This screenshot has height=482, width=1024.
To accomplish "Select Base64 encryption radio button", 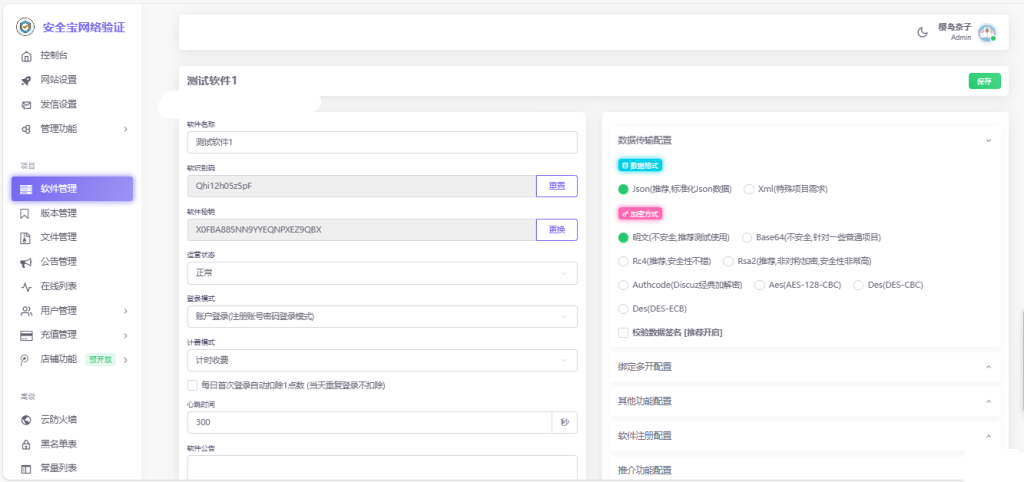I will 747,237.
